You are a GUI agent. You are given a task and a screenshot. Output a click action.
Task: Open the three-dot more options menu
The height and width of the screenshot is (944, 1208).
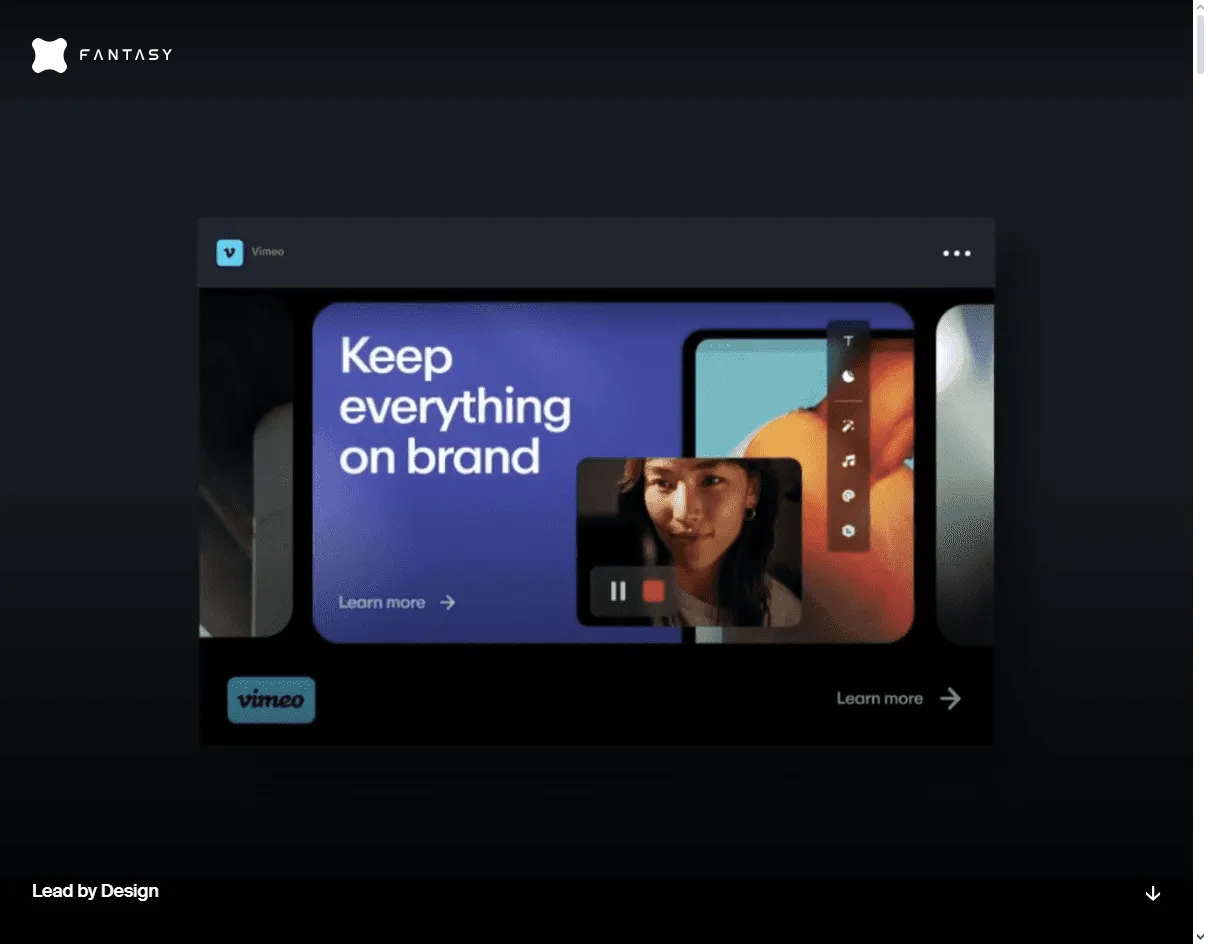[x=957, y=253]
